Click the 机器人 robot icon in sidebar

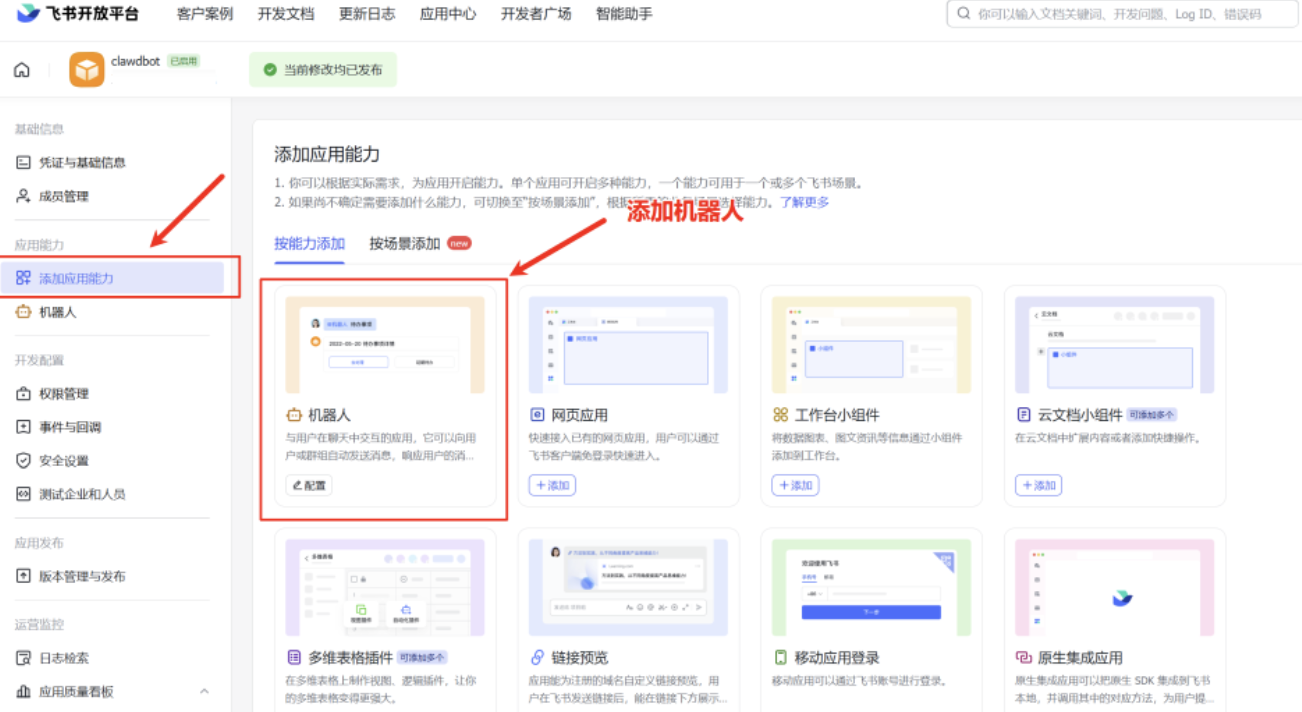click(23, 312)
